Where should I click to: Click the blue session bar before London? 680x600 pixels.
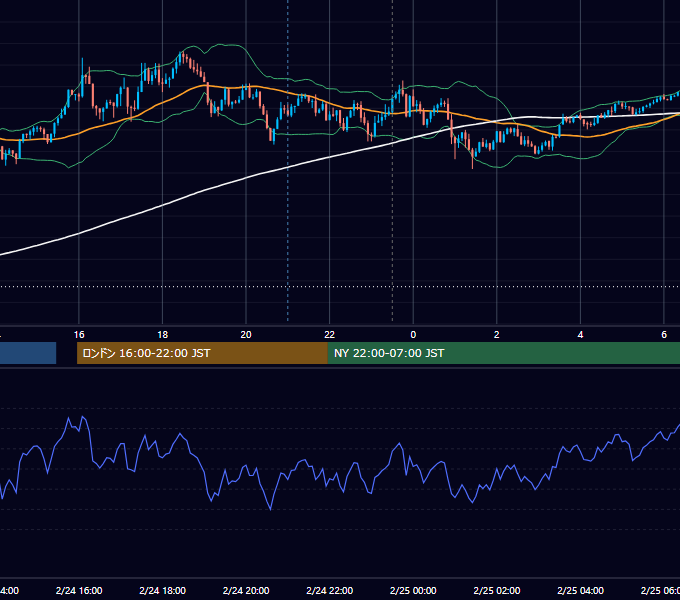[28, 353]
